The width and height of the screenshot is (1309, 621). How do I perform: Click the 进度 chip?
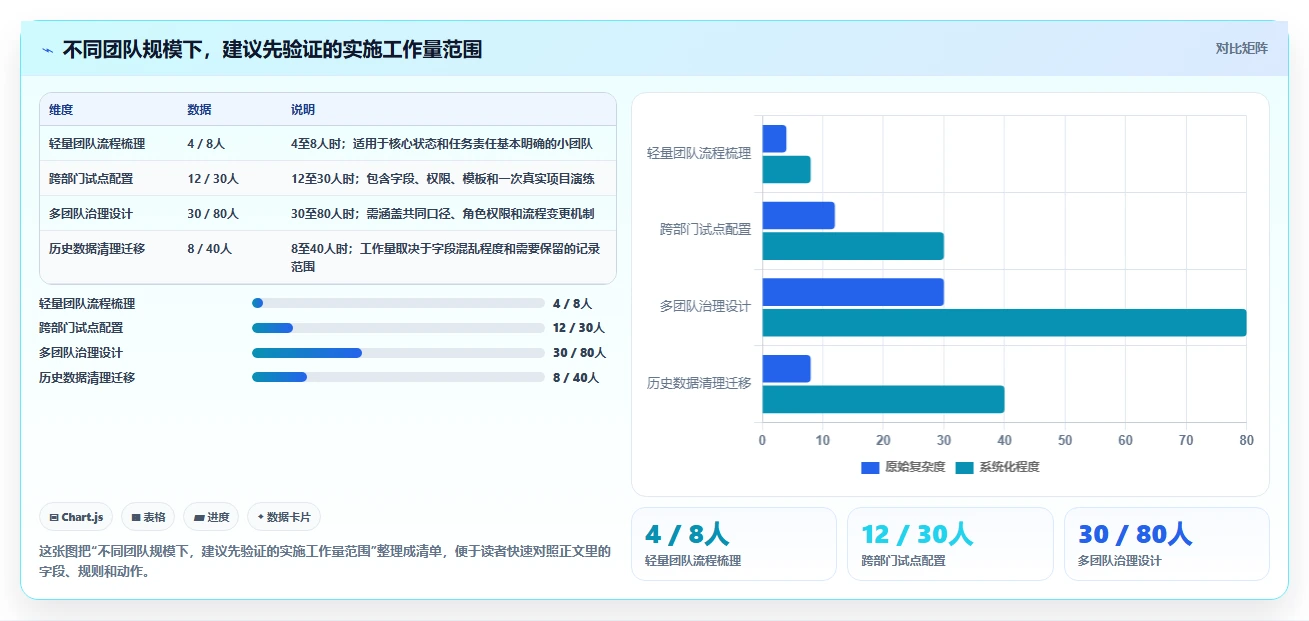pyautogui.click(x=211, y=517)
